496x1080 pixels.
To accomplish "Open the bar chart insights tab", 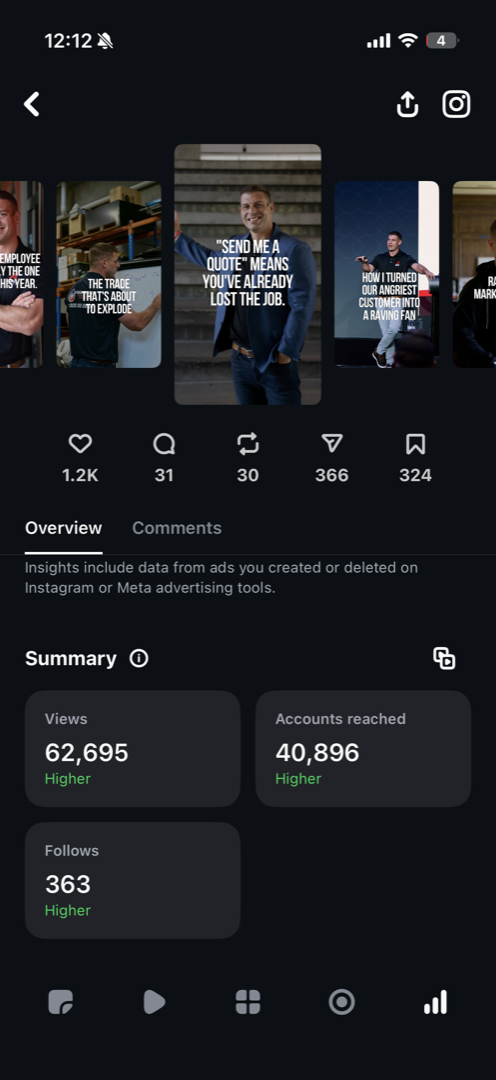I will (x=435, y=1002).
